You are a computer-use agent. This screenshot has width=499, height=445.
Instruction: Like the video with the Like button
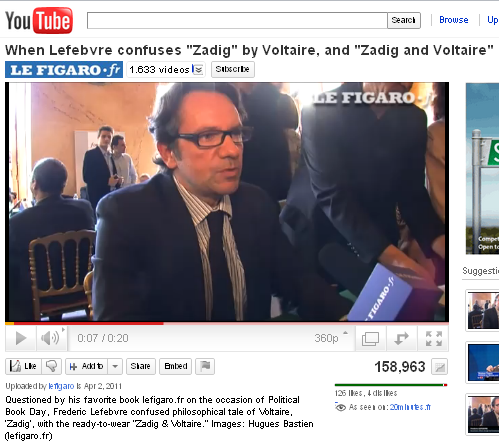tap(23, 366)
